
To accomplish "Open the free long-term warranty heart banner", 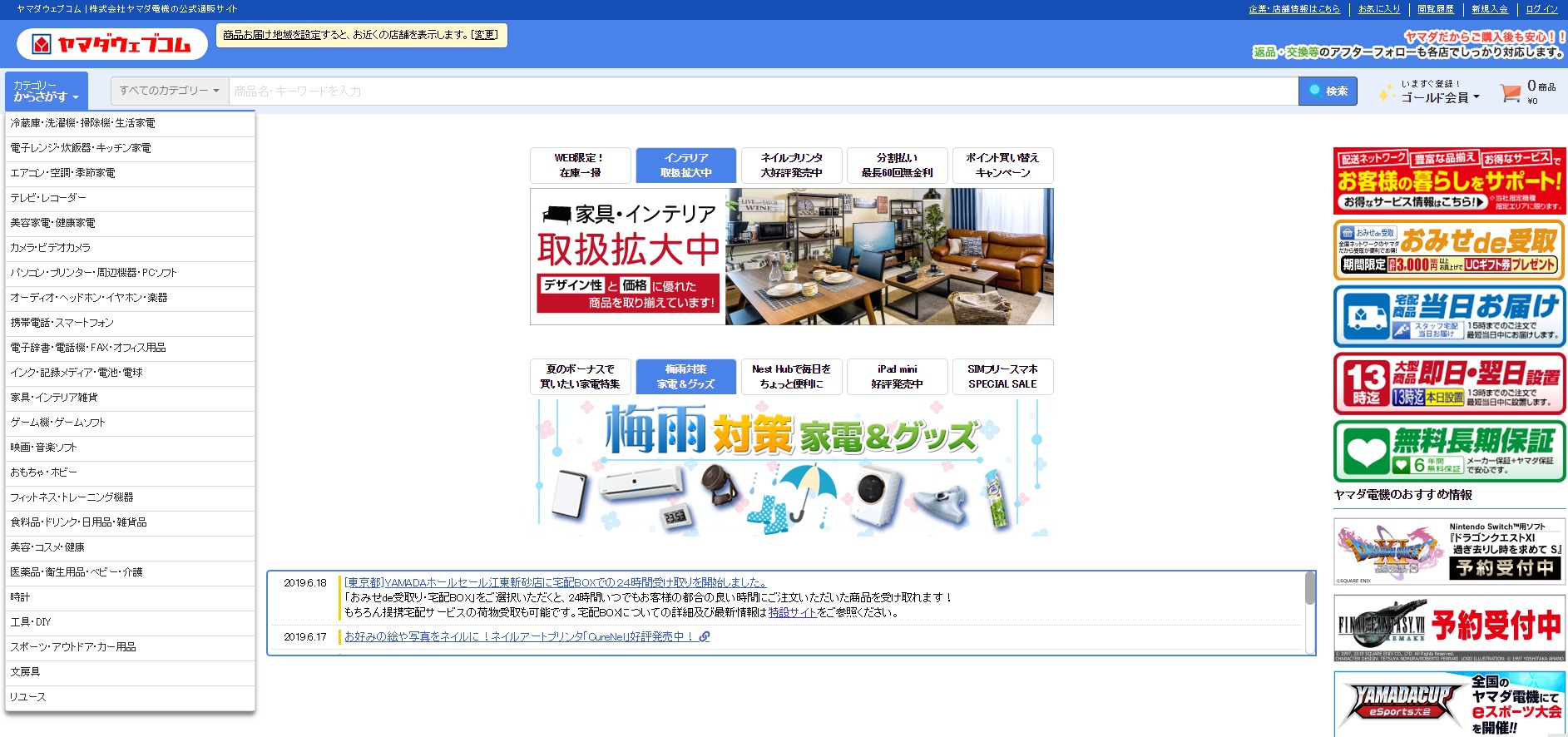I will pos(1448,451).
